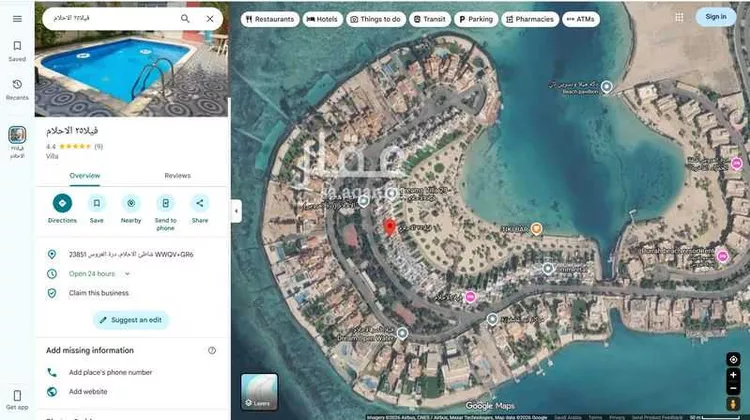Click Claim this business
The image size is (750, 420).
tap(99, 293)
